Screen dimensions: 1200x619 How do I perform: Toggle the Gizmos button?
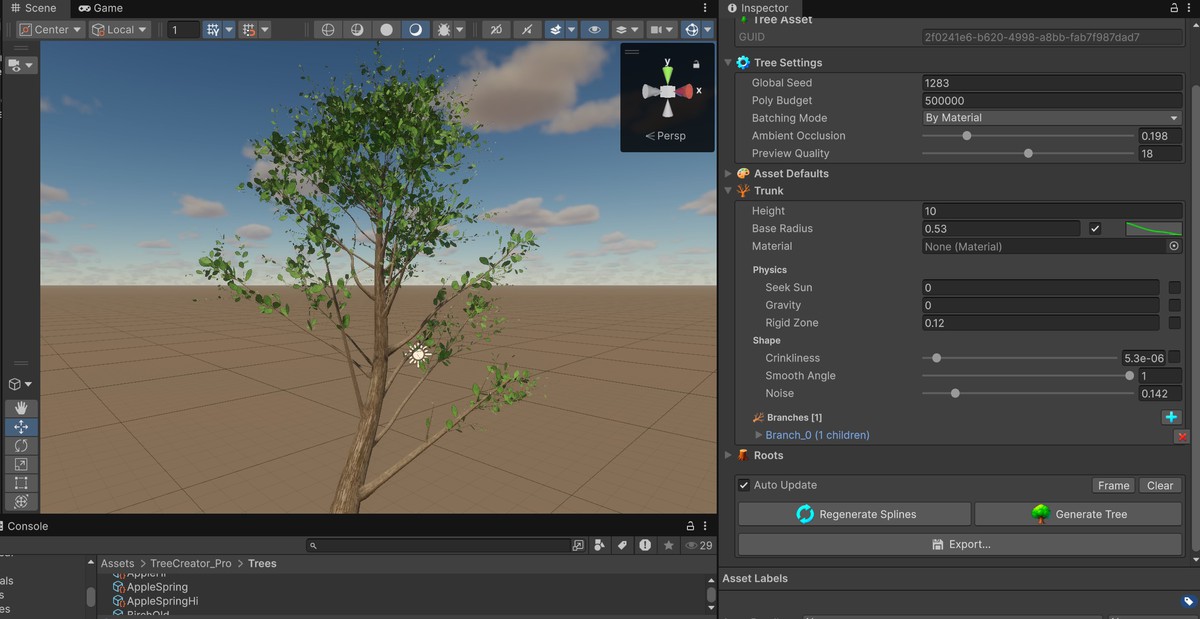[691, 30]
